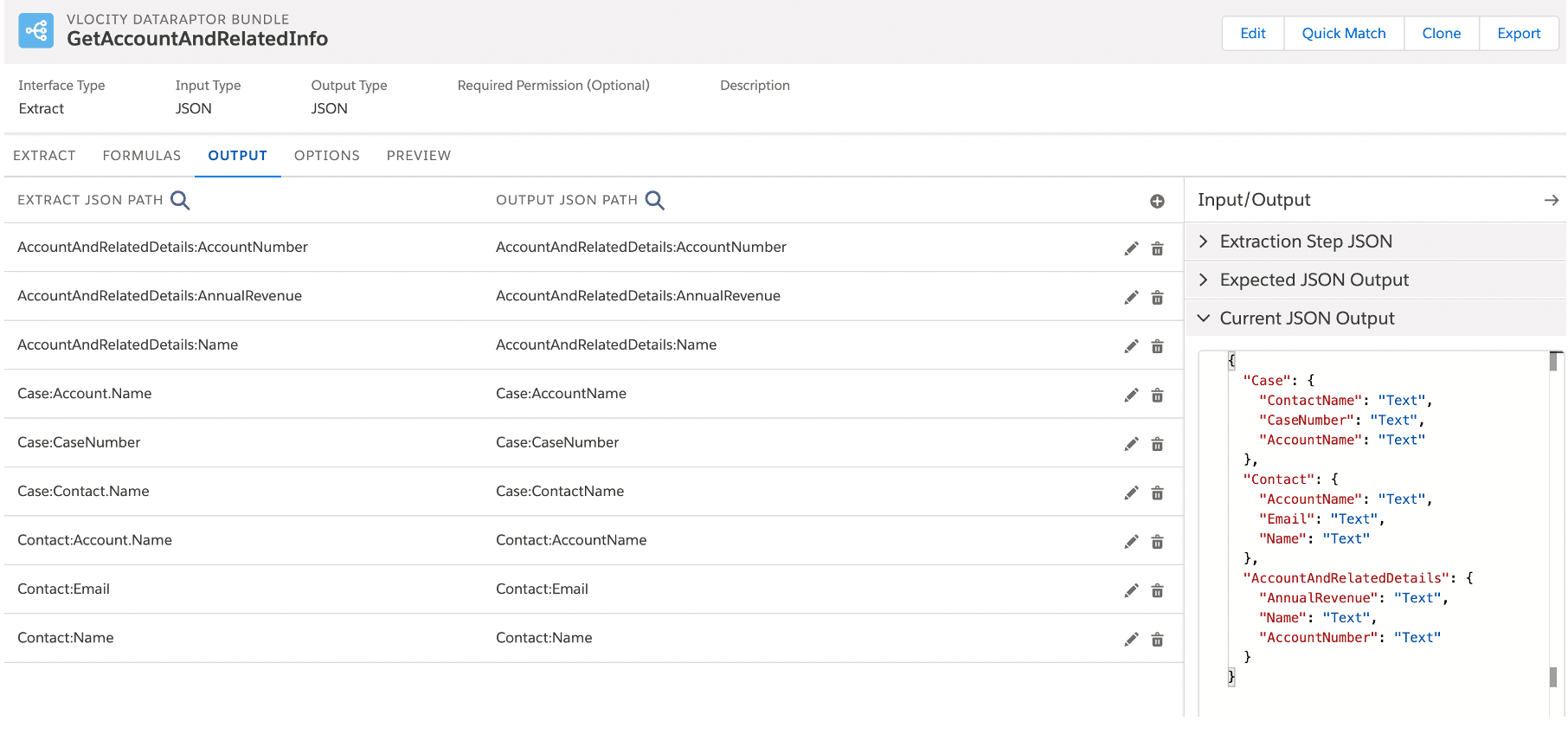Expand the Extraction Step JSON section

point(1375,241)
